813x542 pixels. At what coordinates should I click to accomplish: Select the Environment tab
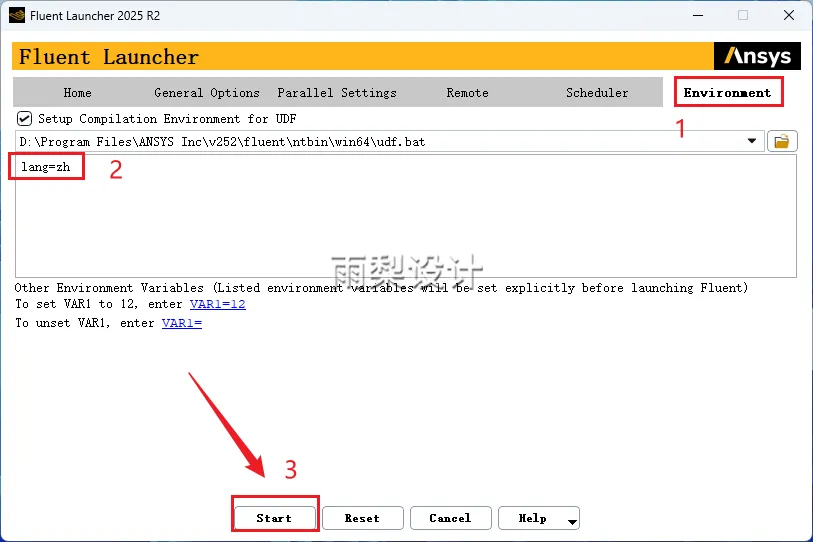click(x=727, y=93)
